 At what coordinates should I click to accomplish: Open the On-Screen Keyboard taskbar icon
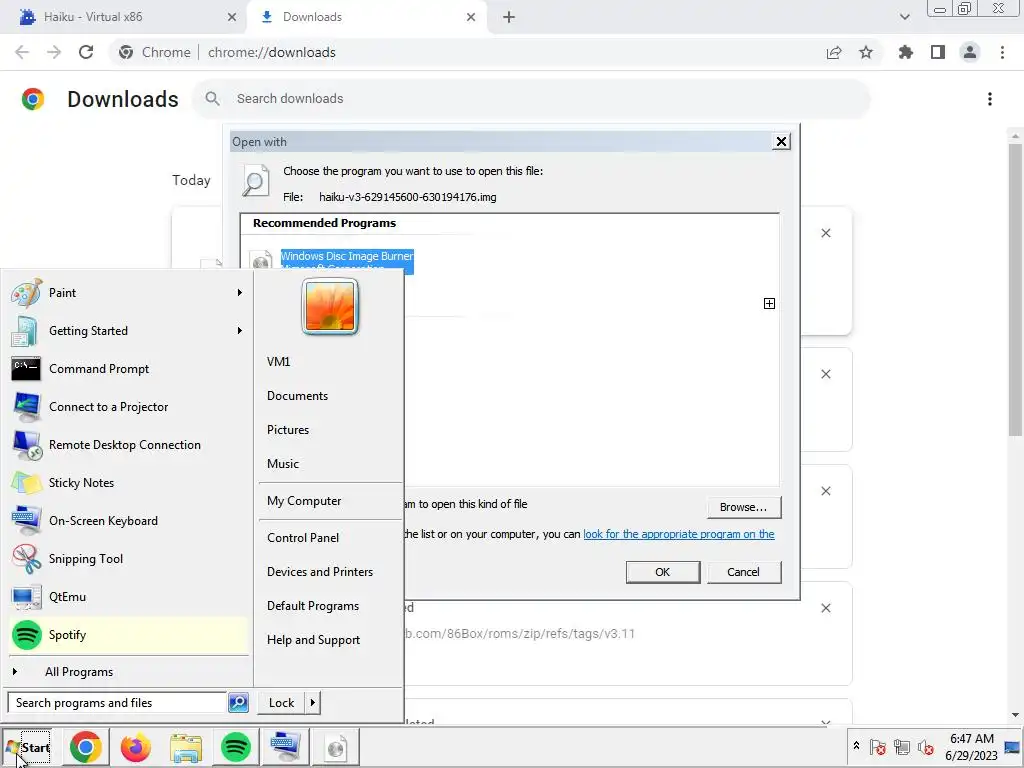[285, 747]
